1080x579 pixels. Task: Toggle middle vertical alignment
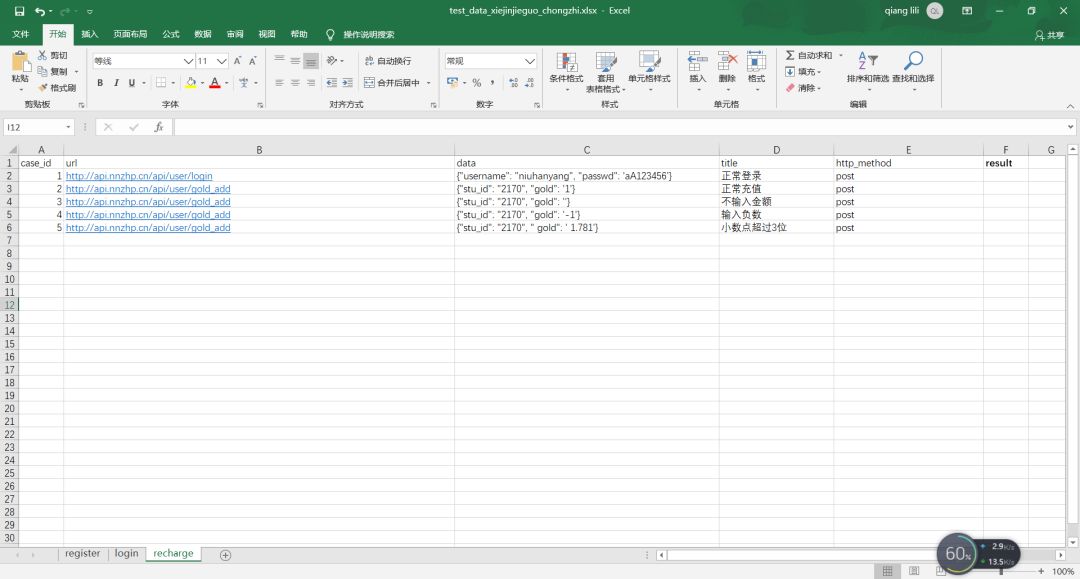[295, 61]
